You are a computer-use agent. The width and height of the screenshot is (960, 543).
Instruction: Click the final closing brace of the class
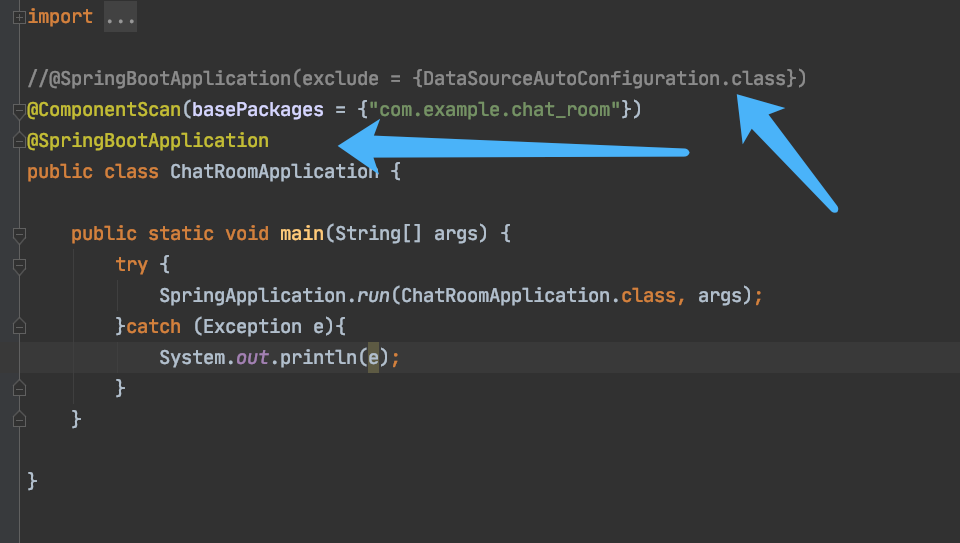point(32,482)
